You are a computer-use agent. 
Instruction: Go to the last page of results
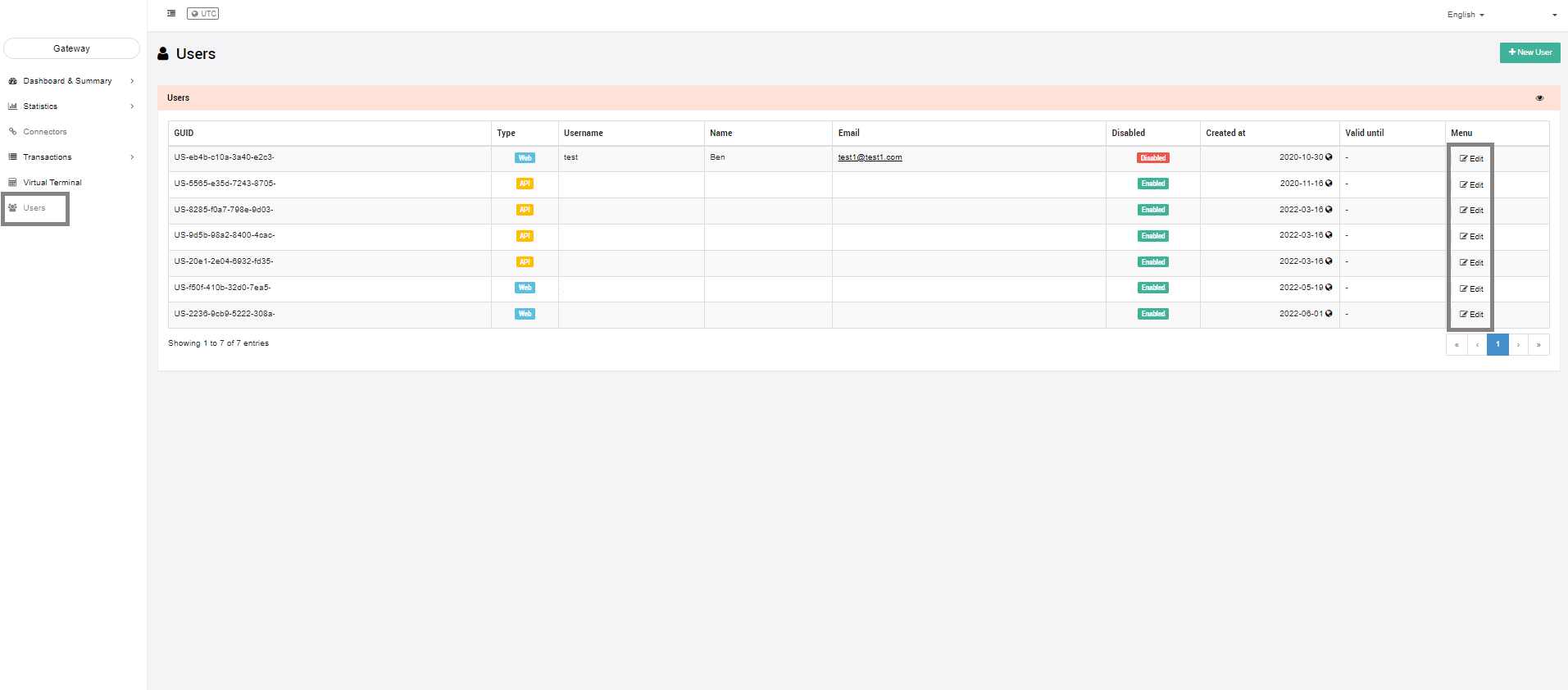1538,345
